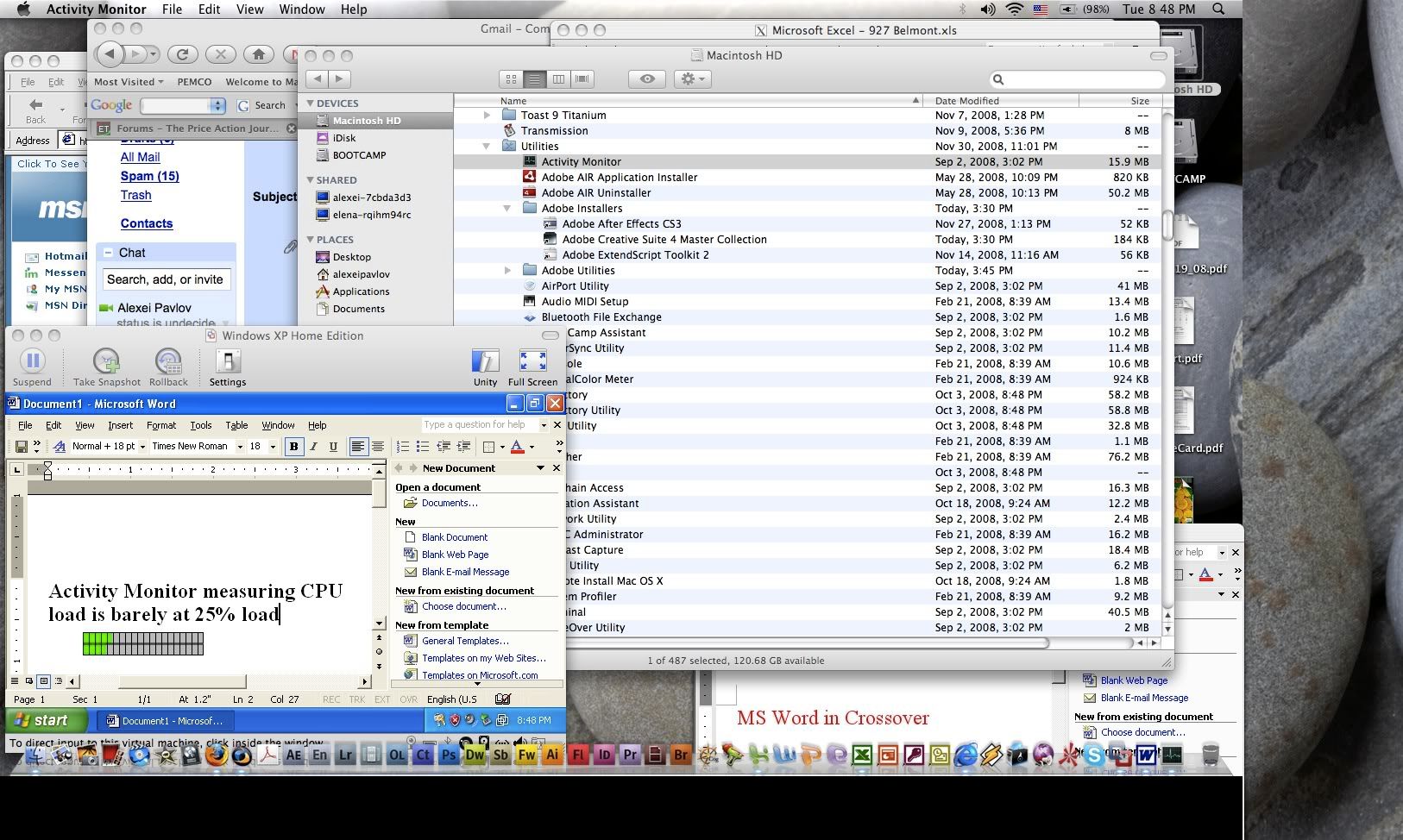Screen dimensions: 1403x840
Task: Click the browser stop button
Action: tap(220, 53)
